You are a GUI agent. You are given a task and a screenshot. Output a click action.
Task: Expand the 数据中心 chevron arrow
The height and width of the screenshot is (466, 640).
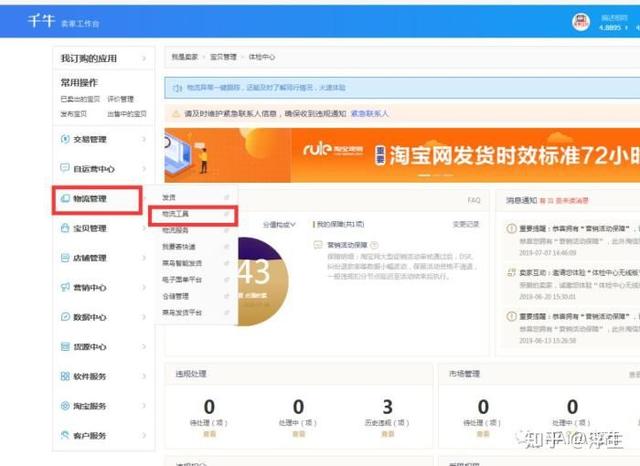144,317
